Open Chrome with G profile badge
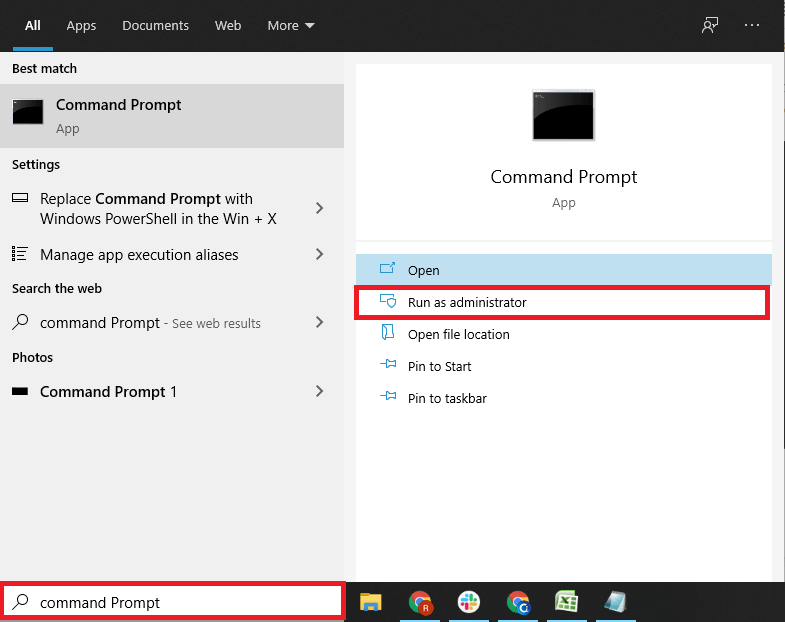This screenshot has height=622, width=785. [518, 602]
